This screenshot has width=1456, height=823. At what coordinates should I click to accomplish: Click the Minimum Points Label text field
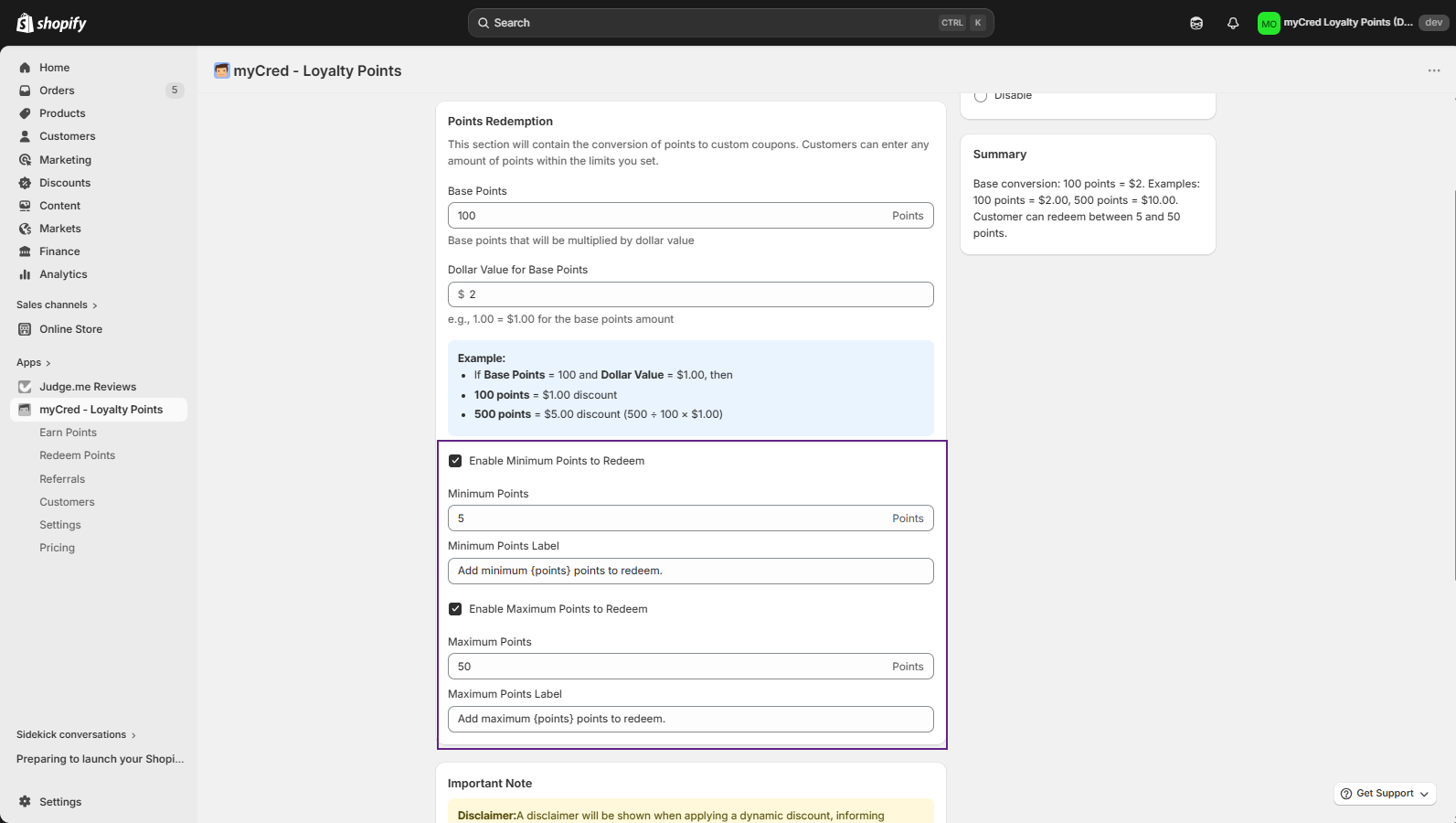click(690, 571)
